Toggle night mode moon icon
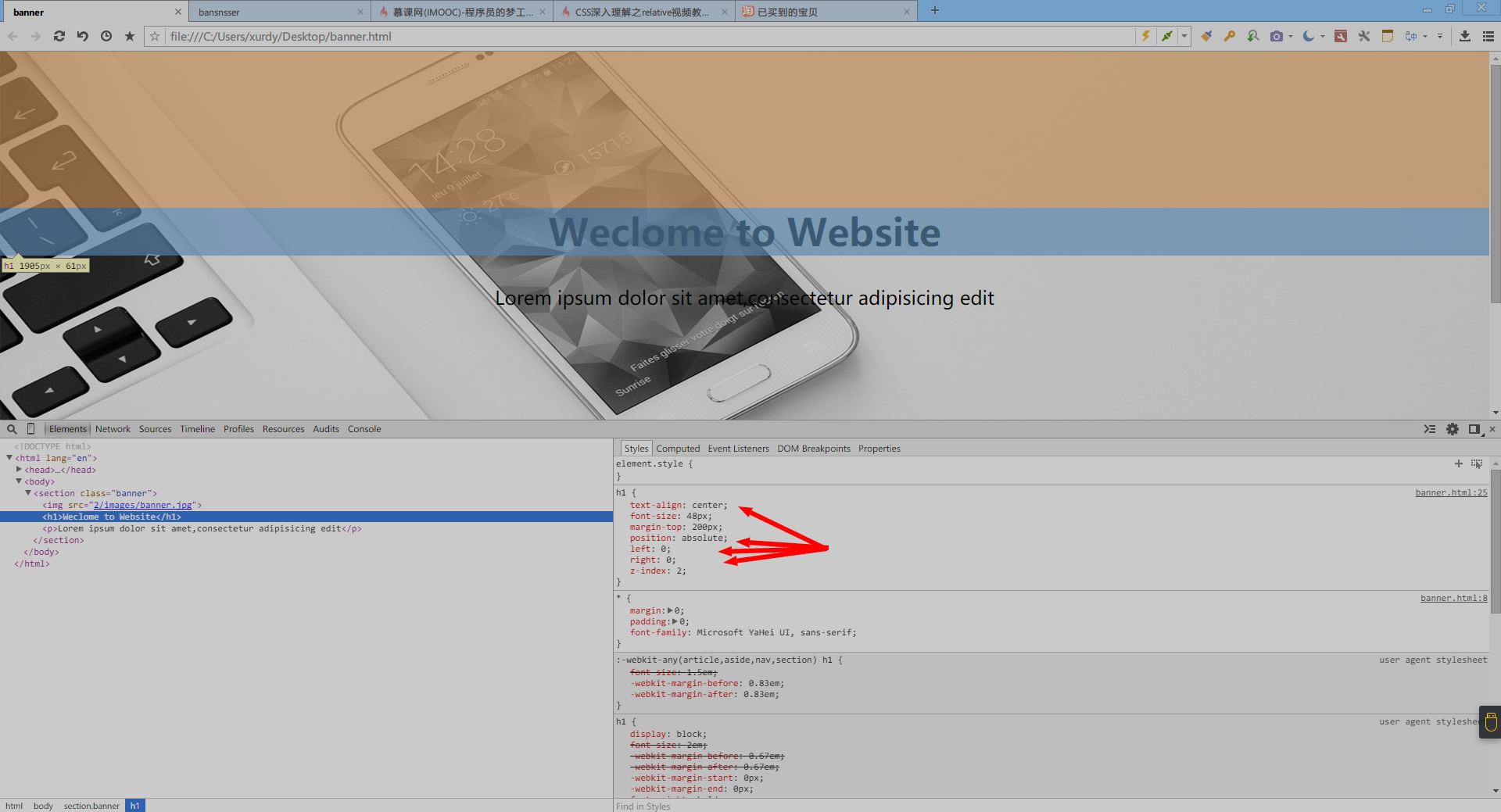Screen dimensions: 1501x812 (1308, 36)
